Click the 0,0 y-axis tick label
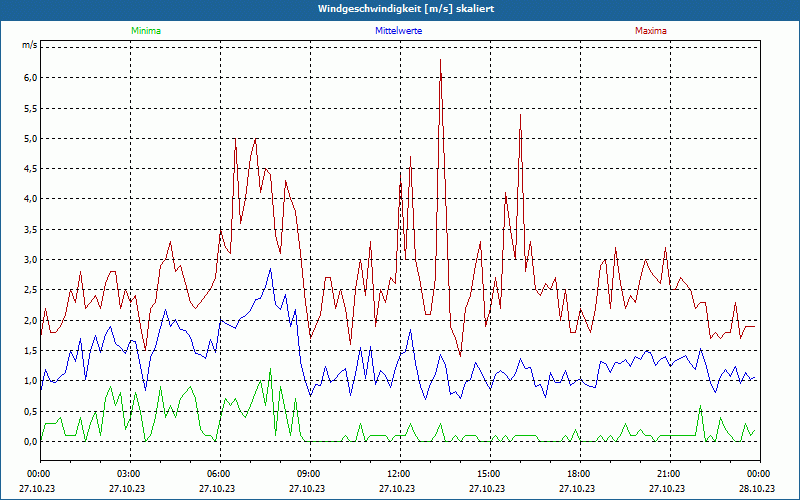Viewport: 800px width, 500px height. click(x=30, y=441)
